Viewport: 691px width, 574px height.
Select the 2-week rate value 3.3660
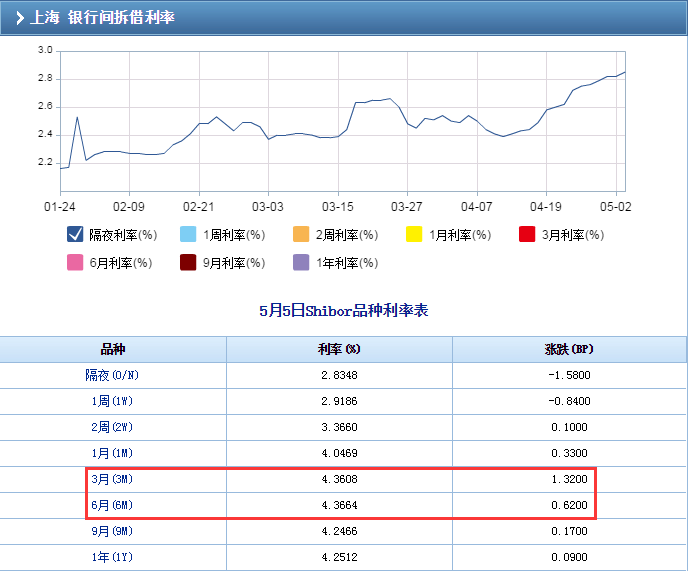[339, 427]
